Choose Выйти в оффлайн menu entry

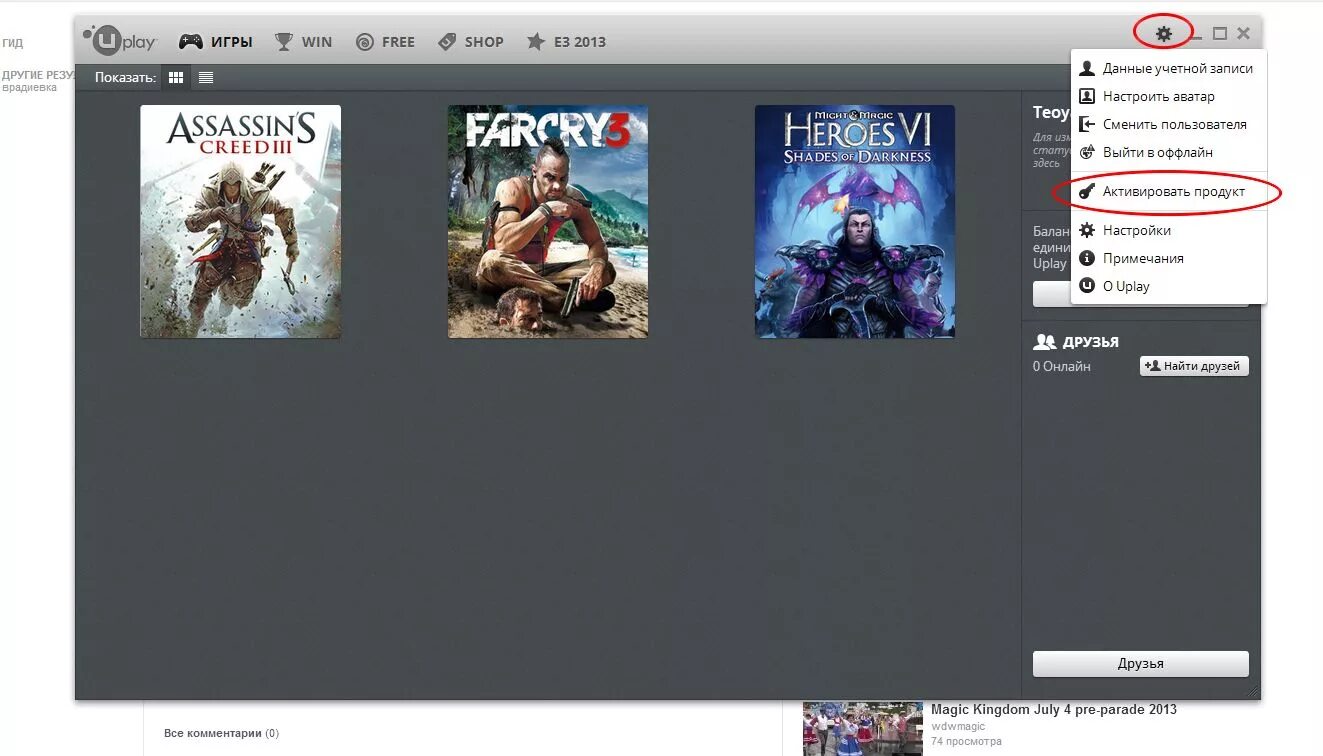coord(1168,153)
